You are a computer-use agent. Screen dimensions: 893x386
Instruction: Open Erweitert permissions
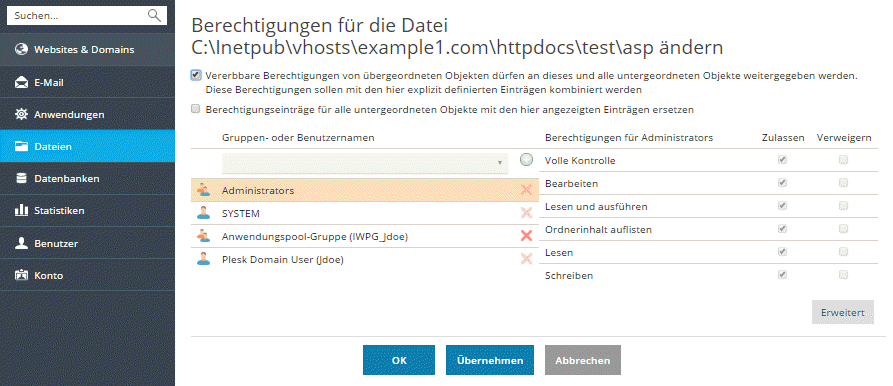843,313
